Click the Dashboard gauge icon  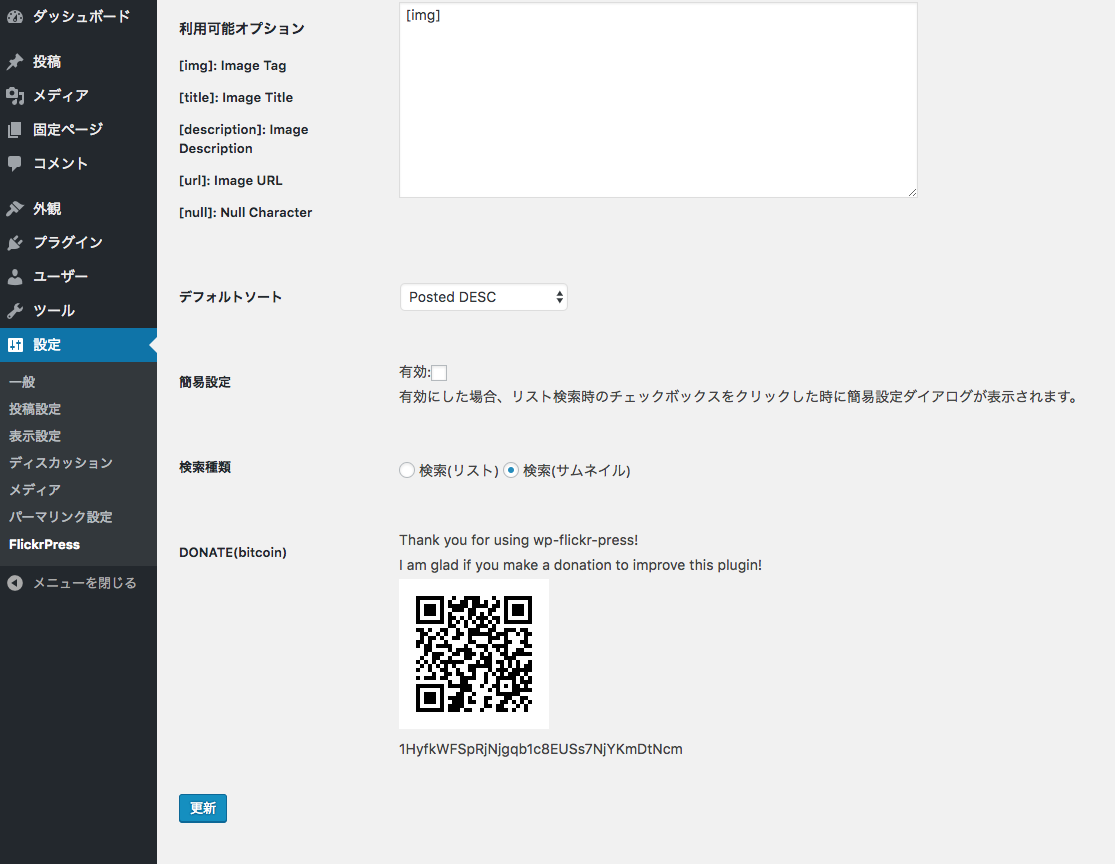pyautogui.click(x=15, y=16)
